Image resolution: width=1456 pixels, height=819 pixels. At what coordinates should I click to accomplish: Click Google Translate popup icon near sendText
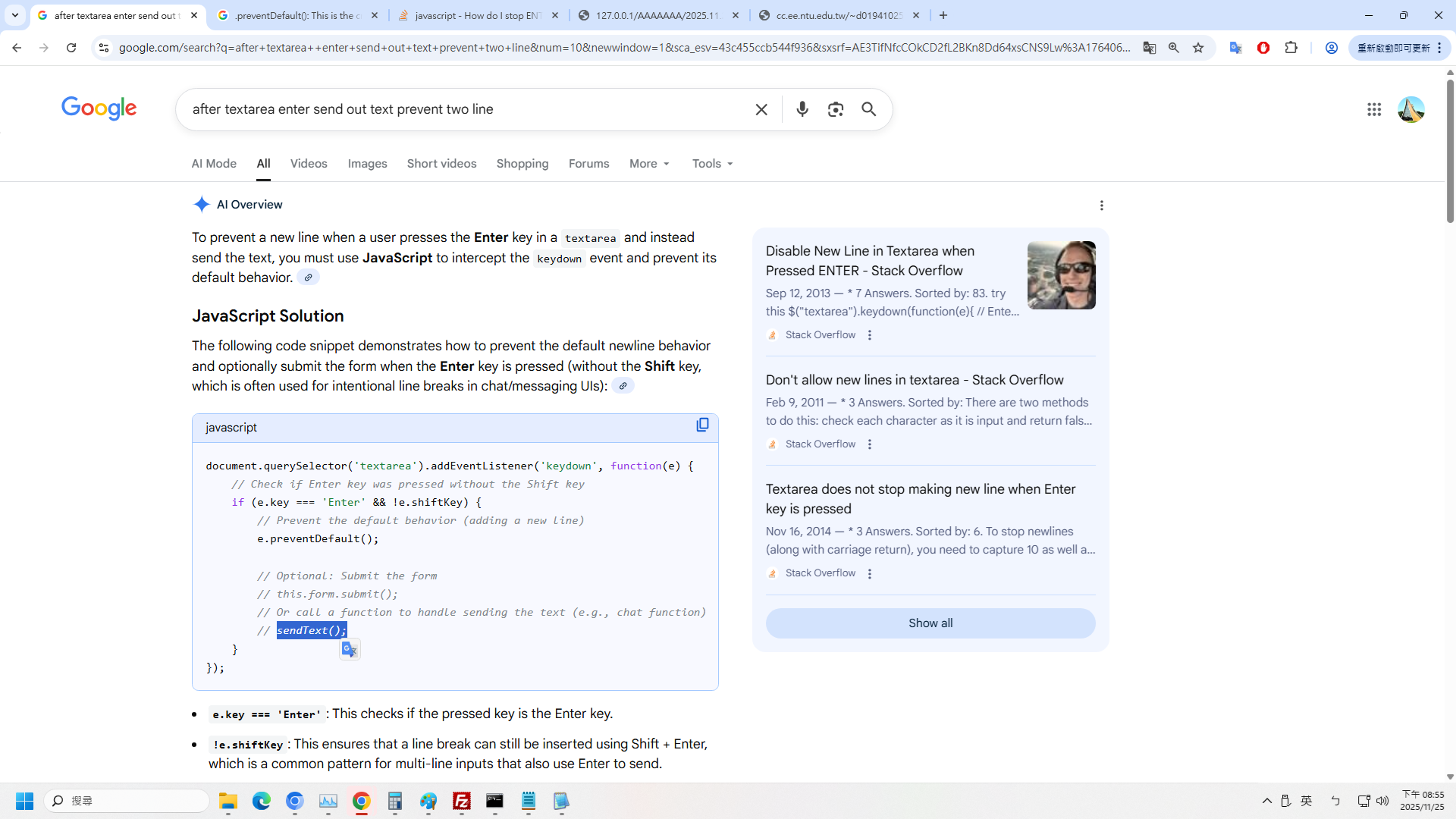pyautogui.click(x=350, y=649)
